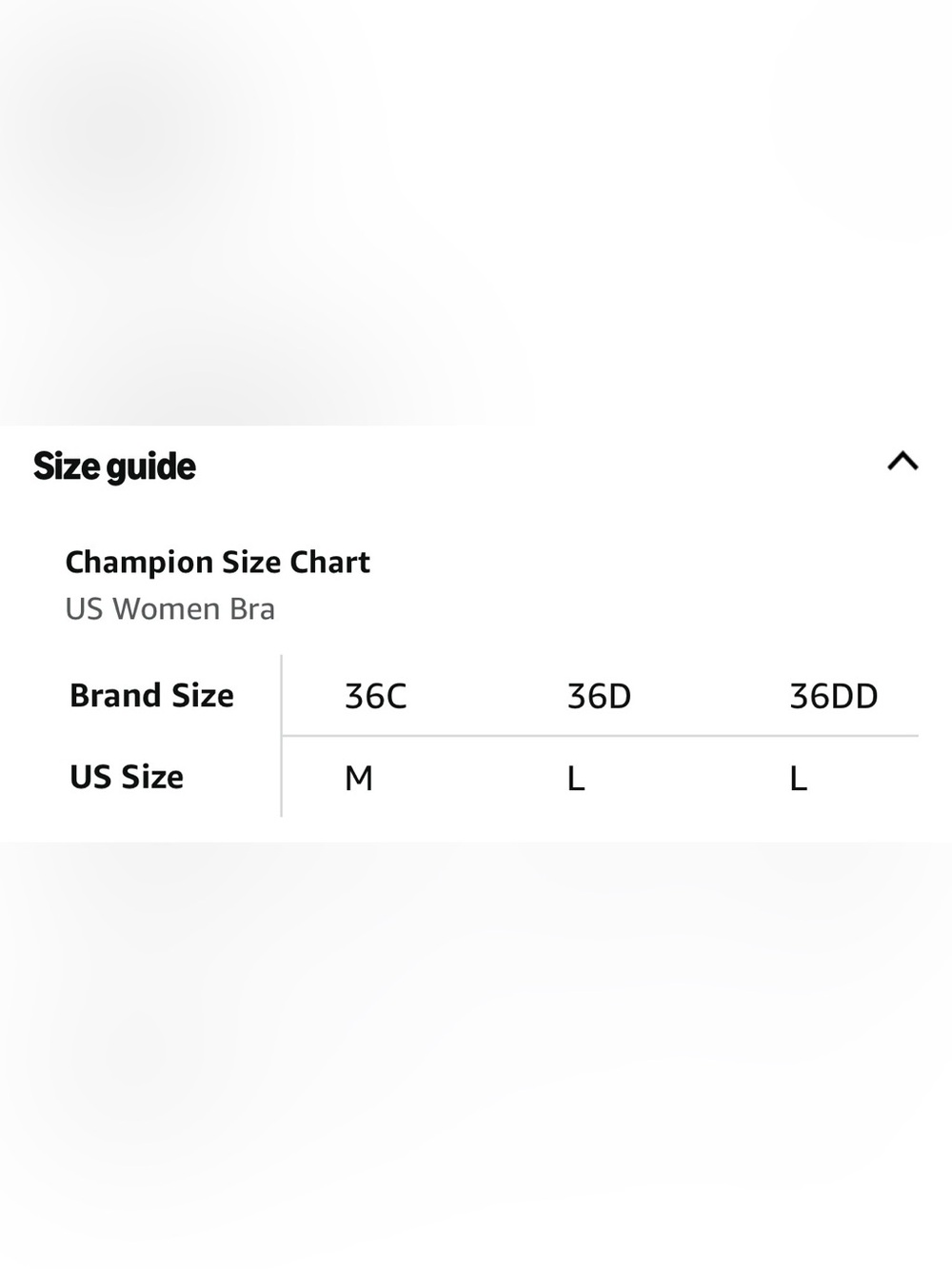Select the Brand Size row header
The image size is (952, 1269).
pyautogui.click(x=151, y=696)
